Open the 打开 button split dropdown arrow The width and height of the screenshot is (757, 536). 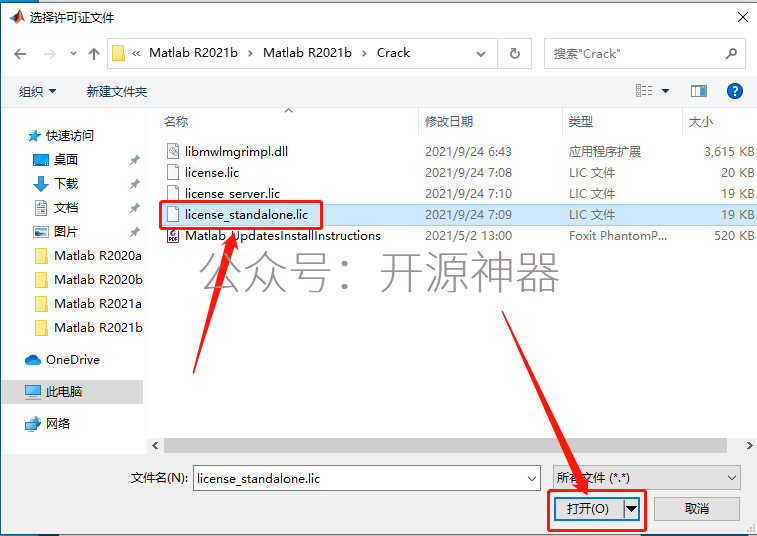[x=631, y=508]
